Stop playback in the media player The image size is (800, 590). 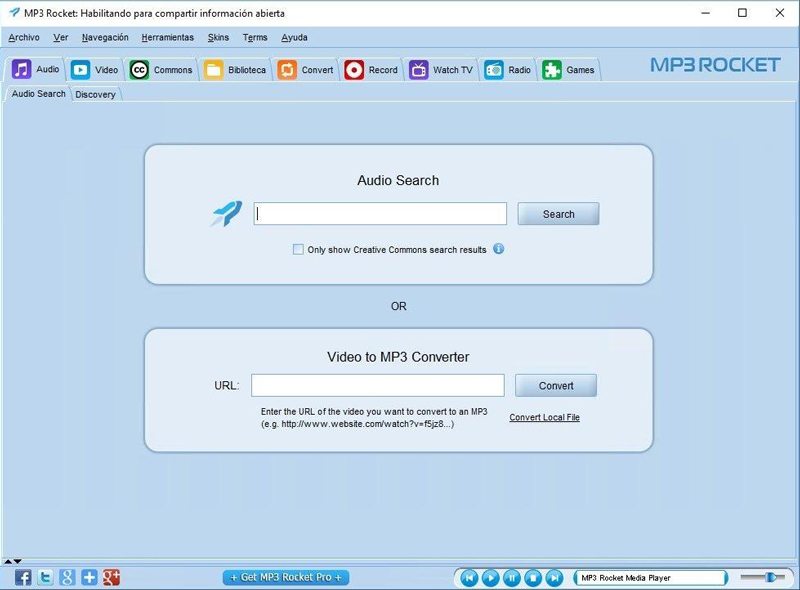pos(533,578)
